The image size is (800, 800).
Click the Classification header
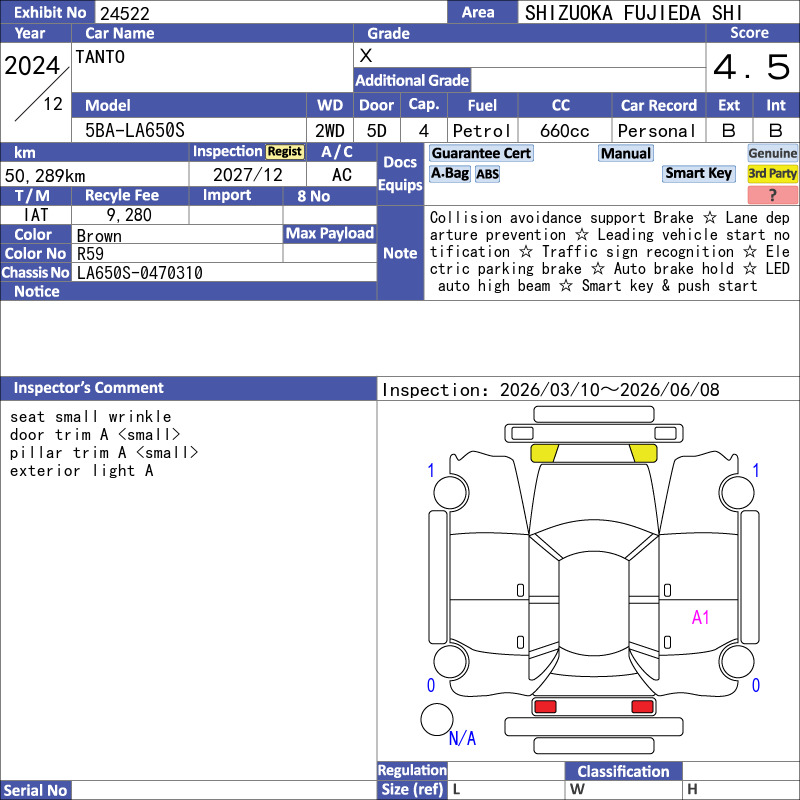[x=623, y=771]
